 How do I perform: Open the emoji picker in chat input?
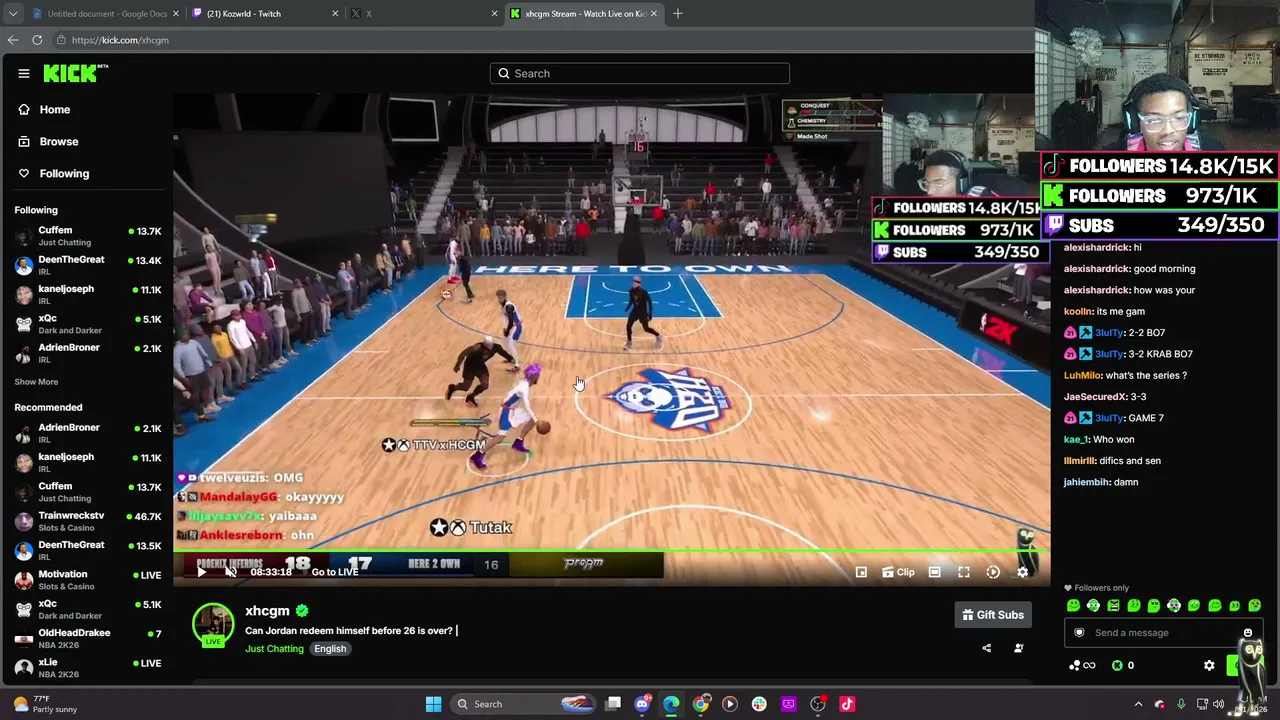coord(1248,632)
